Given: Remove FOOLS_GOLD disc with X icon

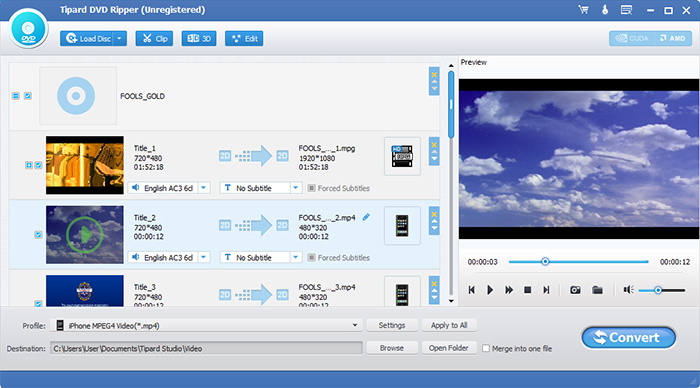Looking at the screenshot, I should click(x=434, y=75).
